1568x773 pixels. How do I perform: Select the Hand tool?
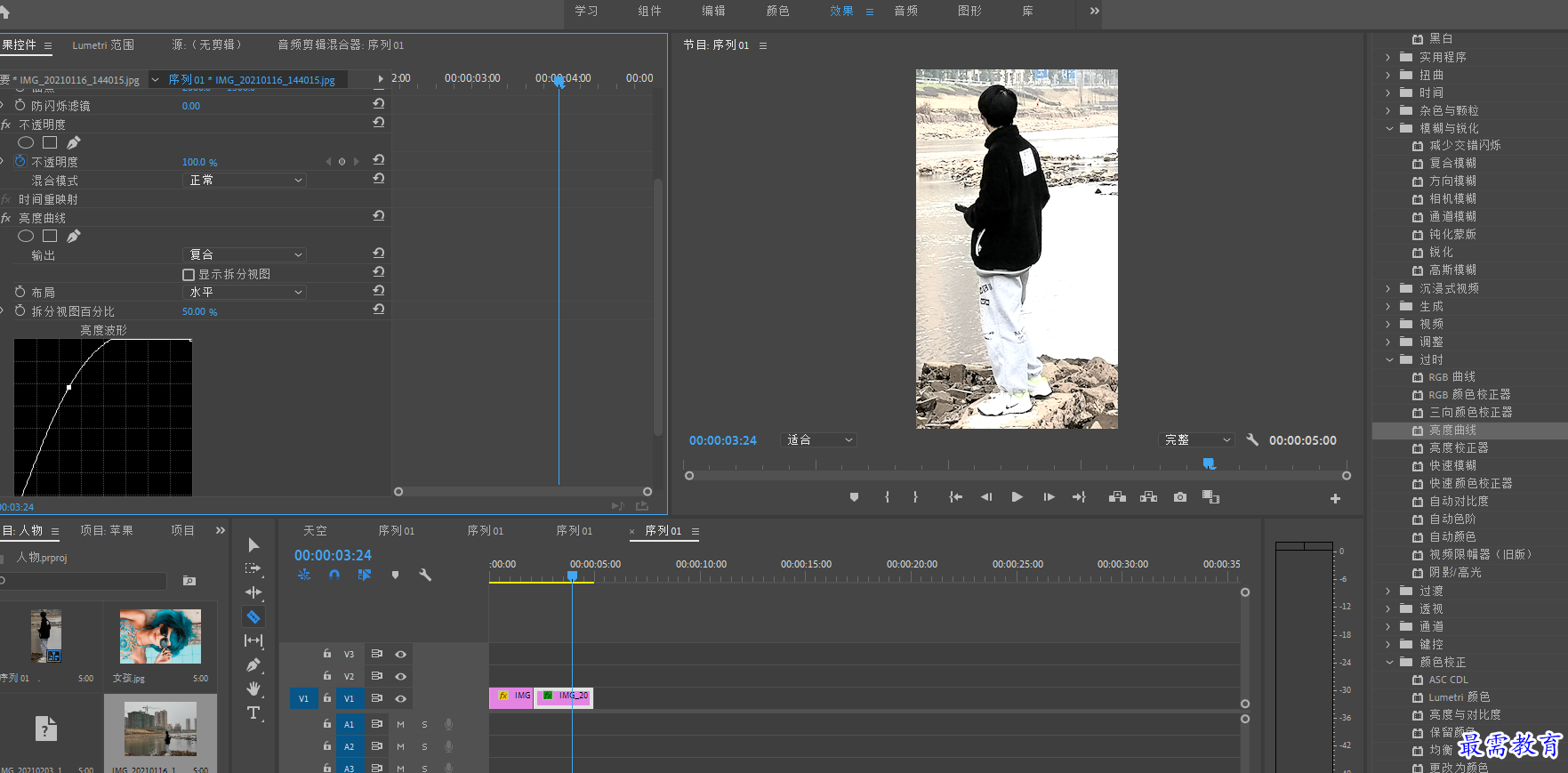253,688
